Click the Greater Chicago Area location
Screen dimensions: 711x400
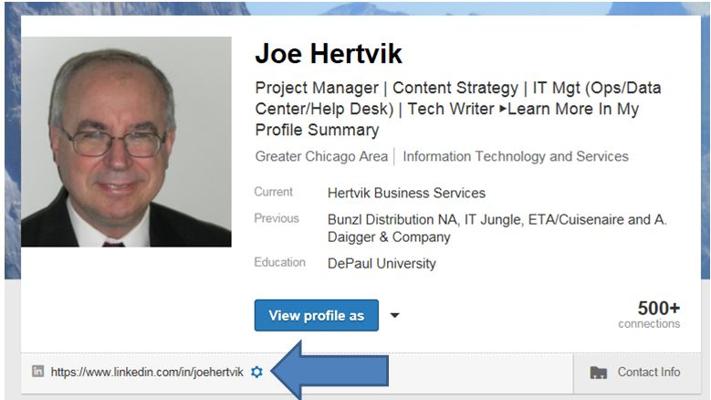[321, 156]
